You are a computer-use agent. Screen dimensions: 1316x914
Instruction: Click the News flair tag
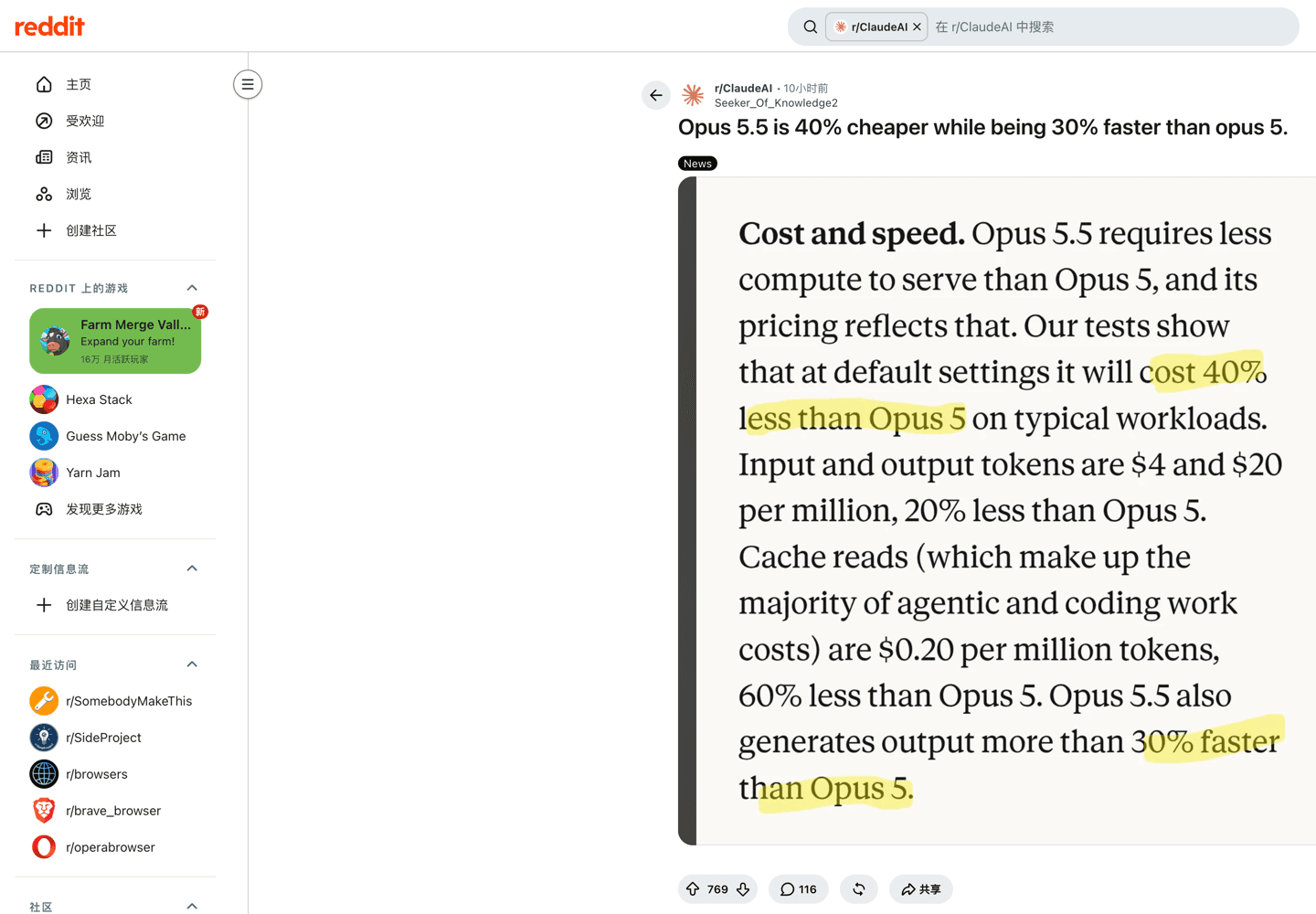[x=697, y=164]
